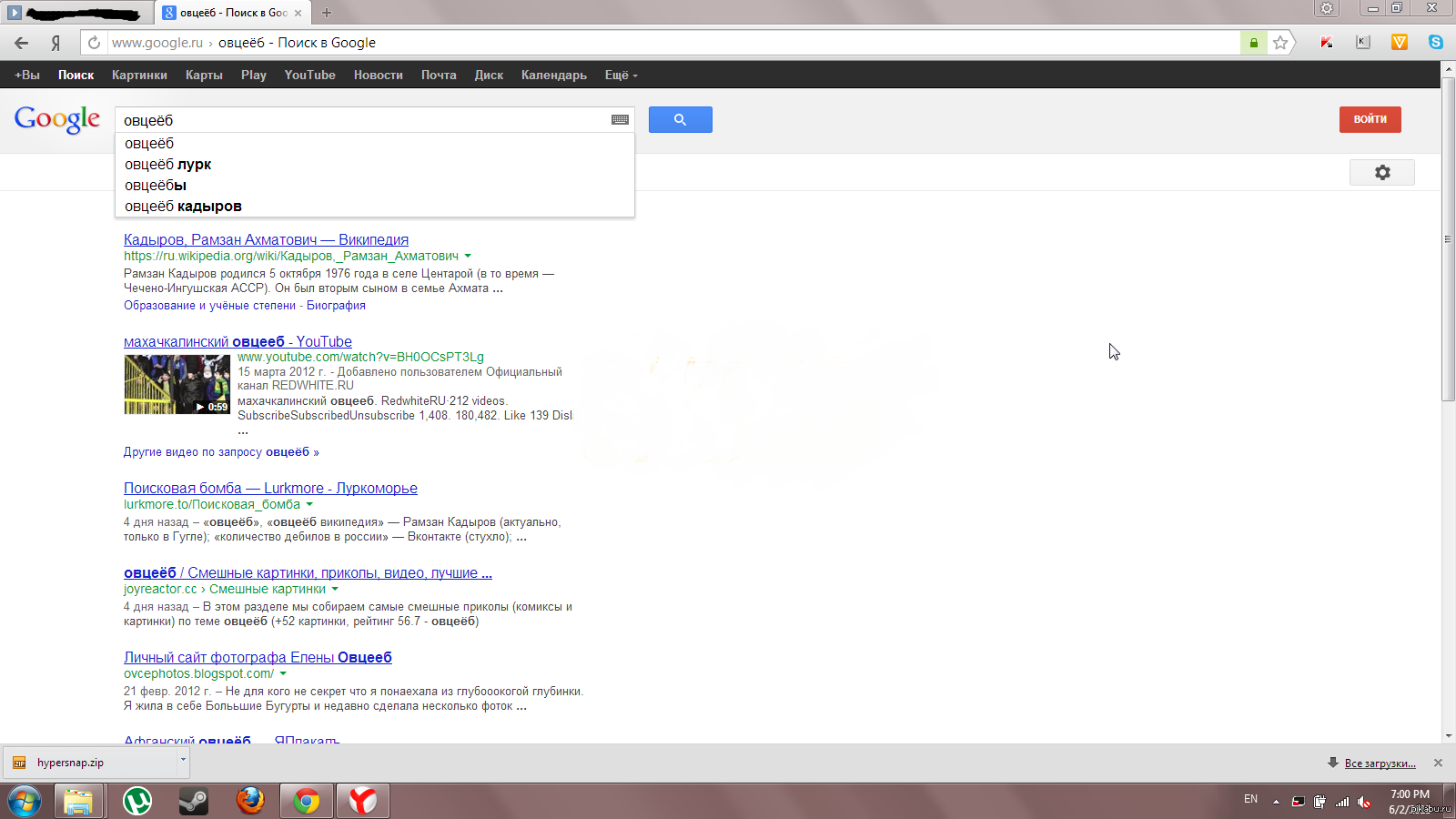Switch to Chrome in the taskbar
Screen dimensions: 1456x819
coord(307,802)
